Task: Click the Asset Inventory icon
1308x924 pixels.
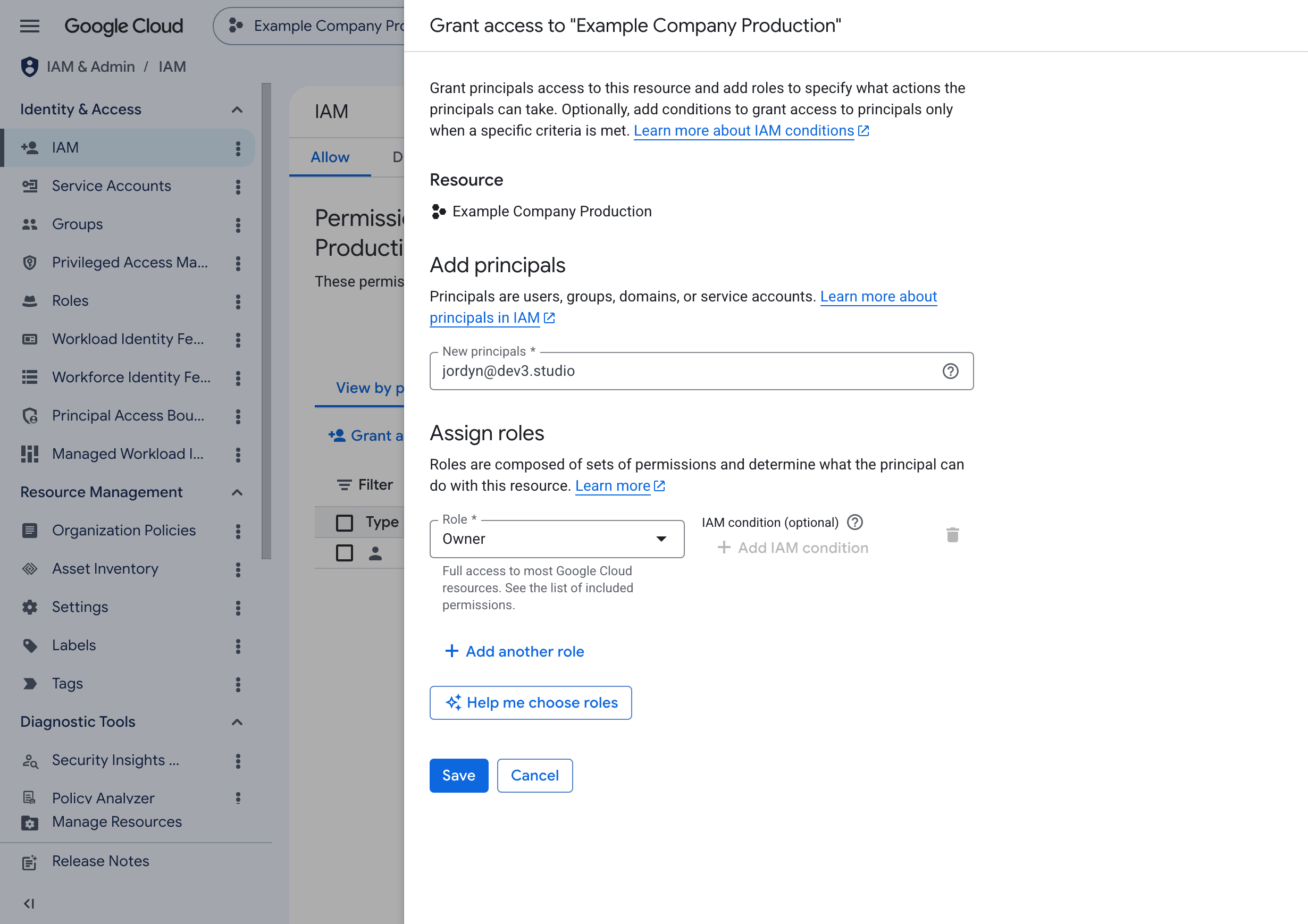Action: coord(30,568)
